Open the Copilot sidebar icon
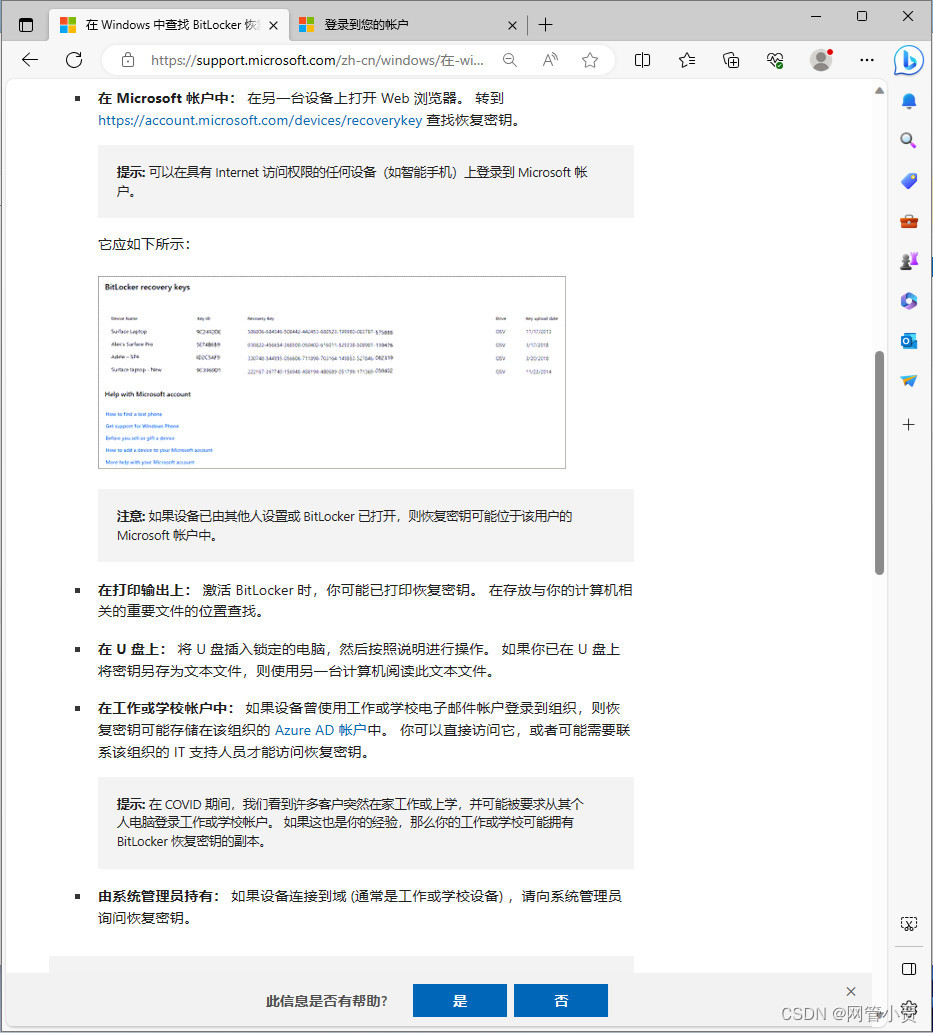Viewport: 933px width, 1033px height. point(907,61)
